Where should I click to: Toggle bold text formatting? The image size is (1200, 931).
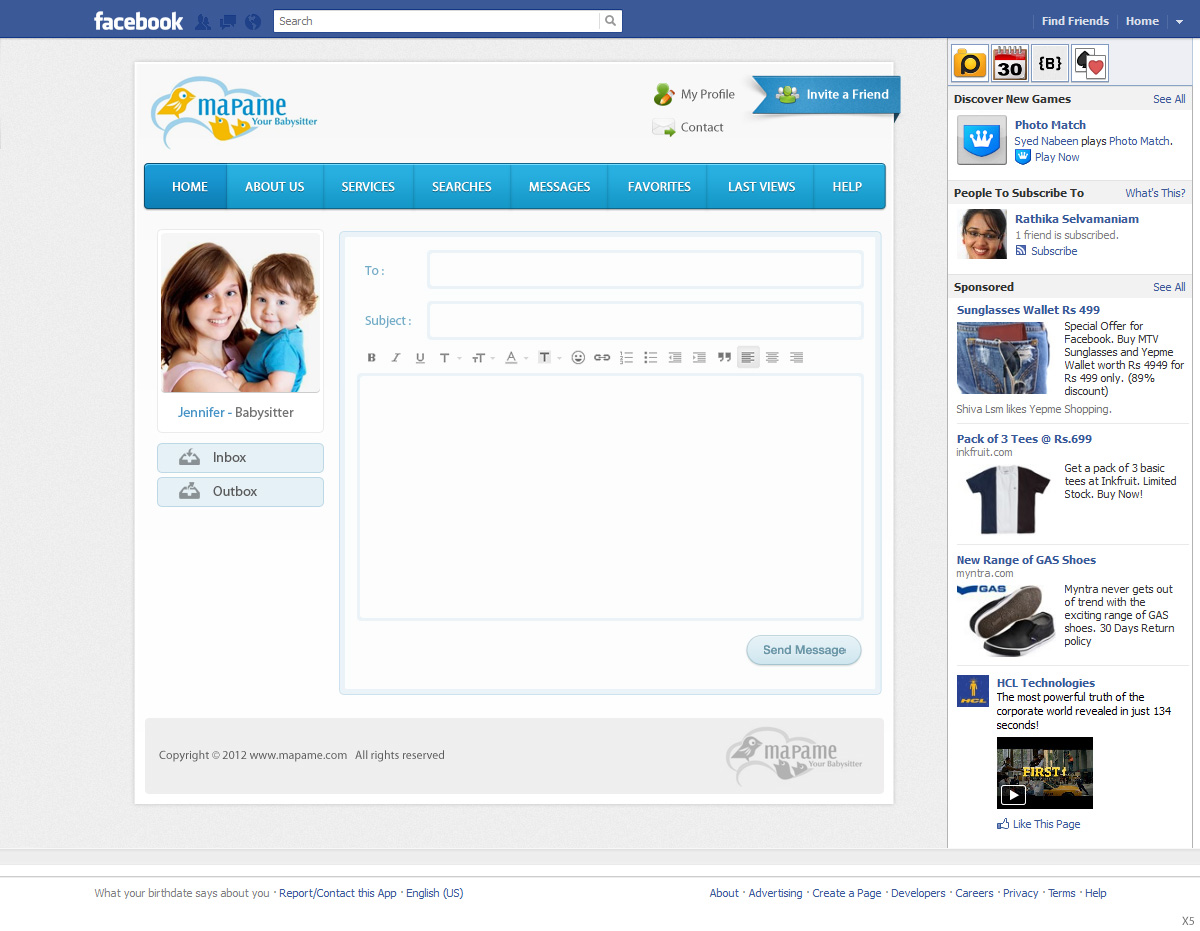point(371,357)
